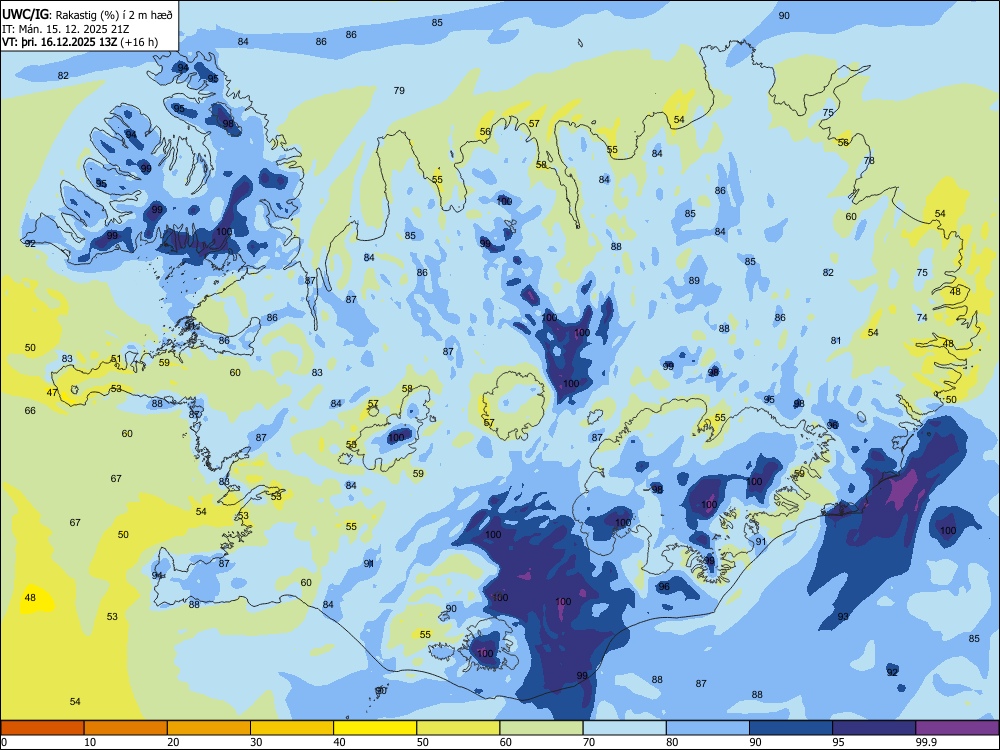Image resolution: width=1000 pixels, height=750 pixels.
Task: Choose the purple legend swatch above 99.9
Action: (x=957, y=728)
